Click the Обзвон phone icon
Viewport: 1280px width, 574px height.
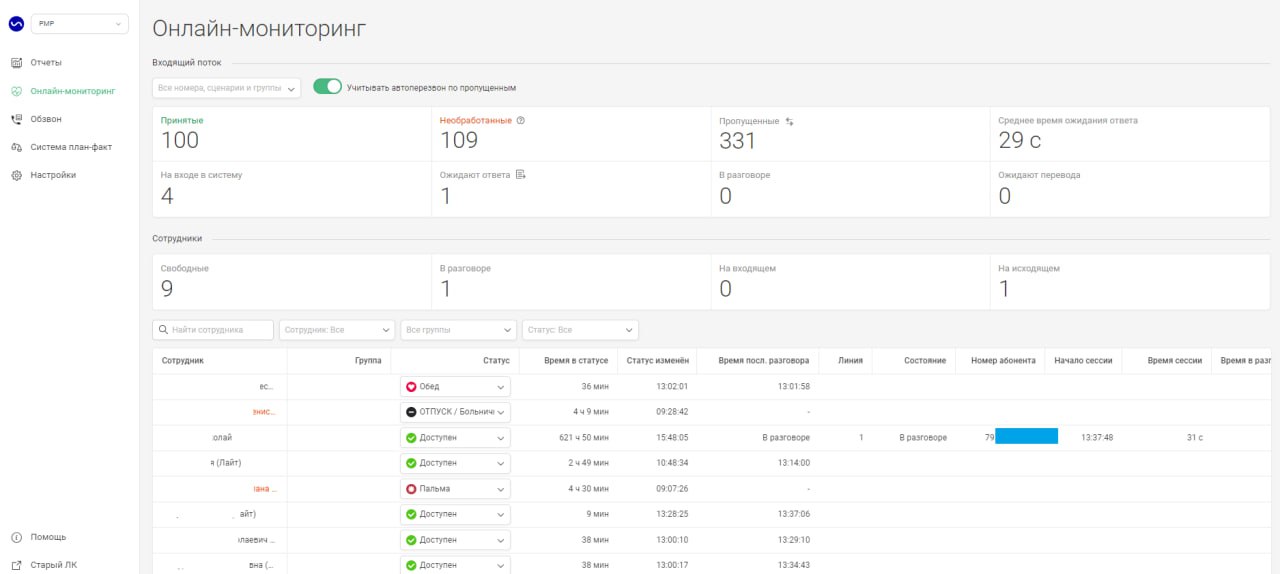[x=16, y=119]
